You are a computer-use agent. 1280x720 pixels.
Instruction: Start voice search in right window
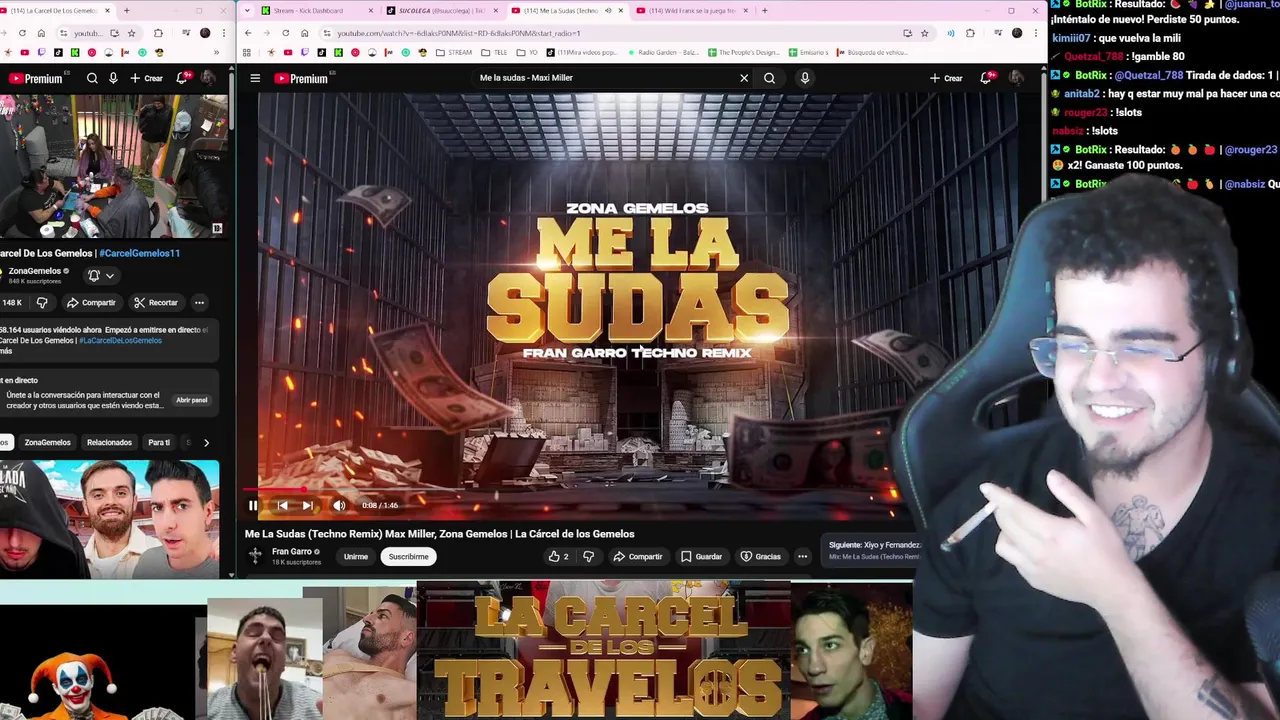tap(805, 78)
